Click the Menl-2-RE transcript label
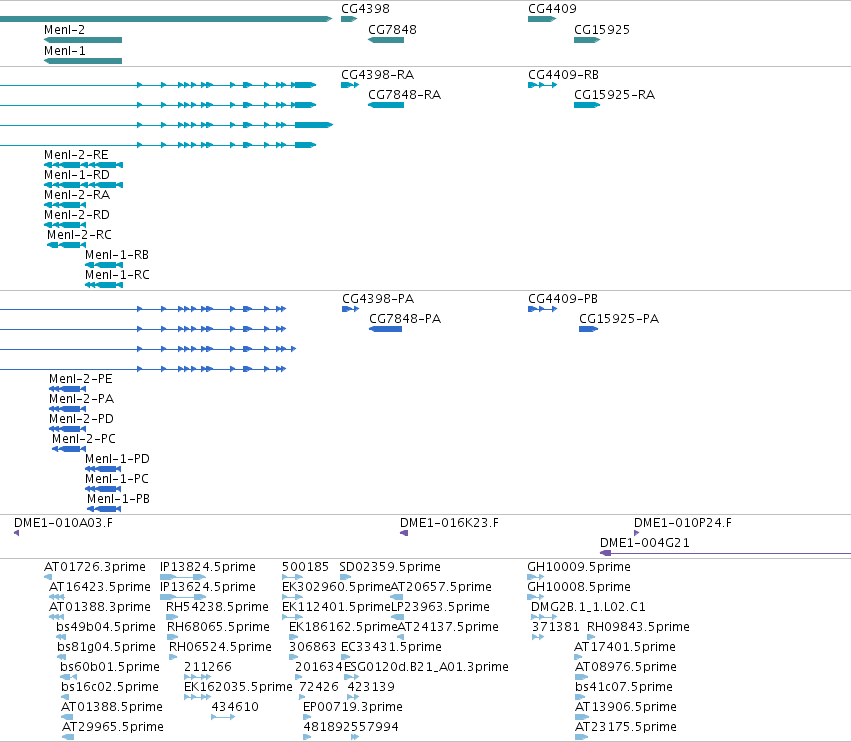 [x=76, y=155]
